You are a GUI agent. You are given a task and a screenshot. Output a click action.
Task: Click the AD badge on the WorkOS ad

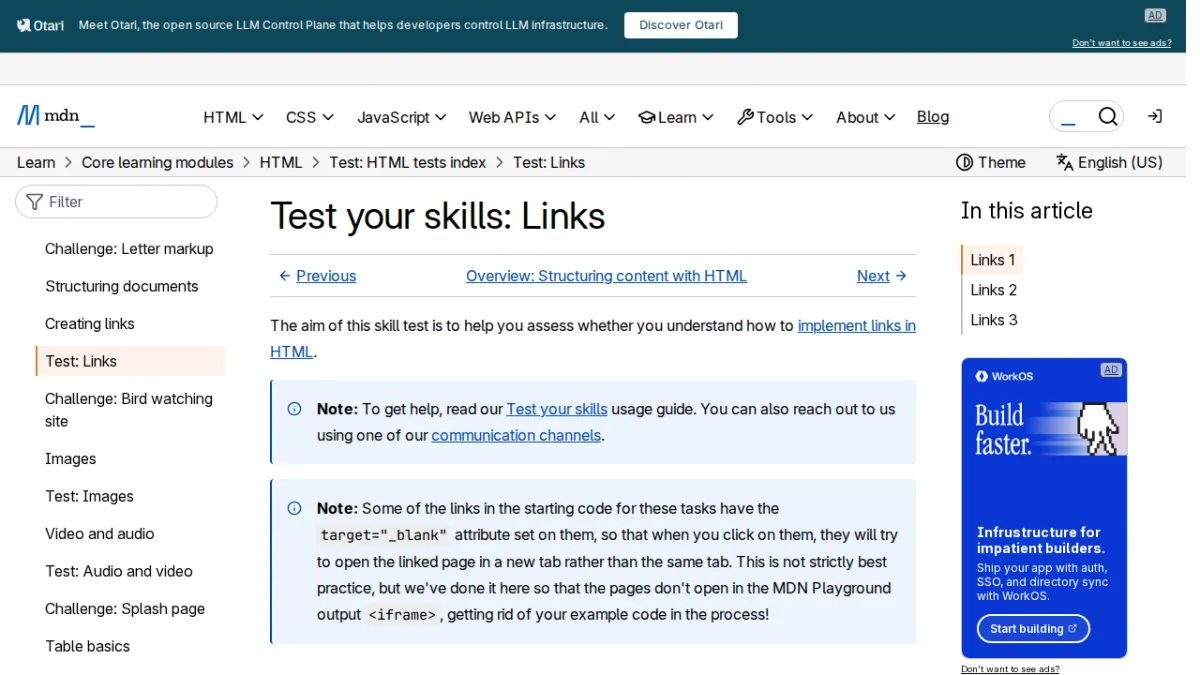1111,370
